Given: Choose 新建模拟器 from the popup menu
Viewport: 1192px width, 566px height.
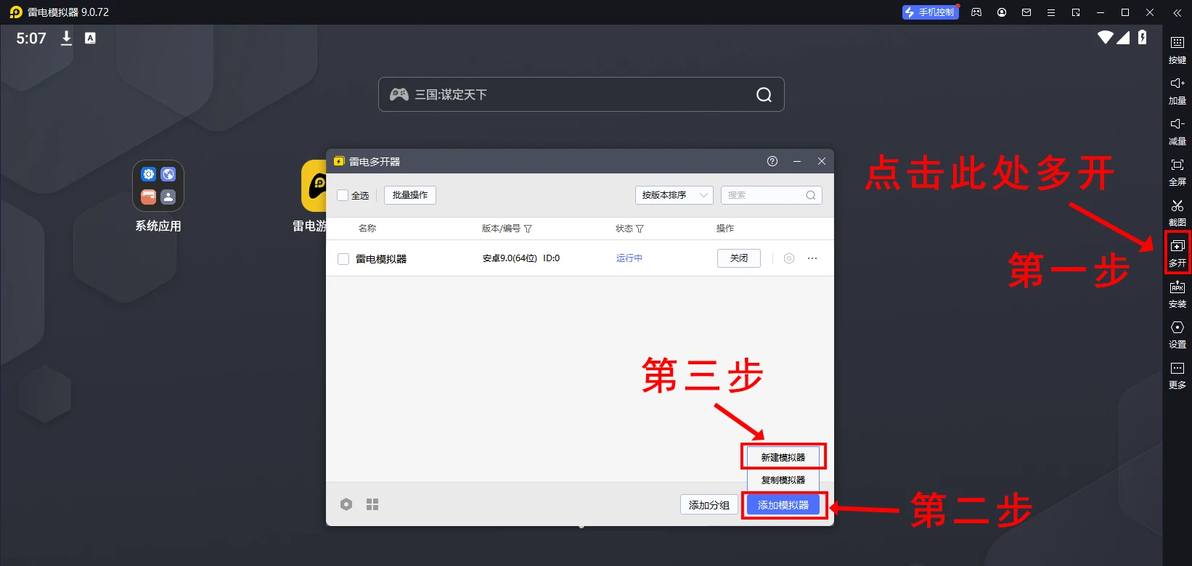Looking at the screenshot, I should point(783,457).
